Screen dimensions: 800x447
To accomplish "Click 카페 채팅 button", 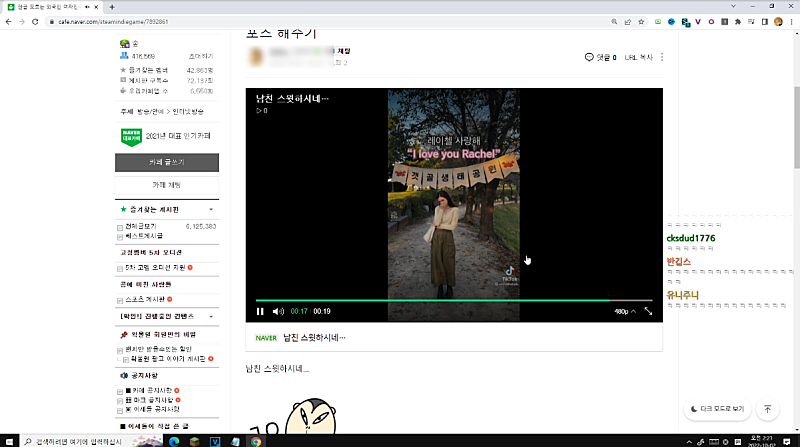I will 167,185.
